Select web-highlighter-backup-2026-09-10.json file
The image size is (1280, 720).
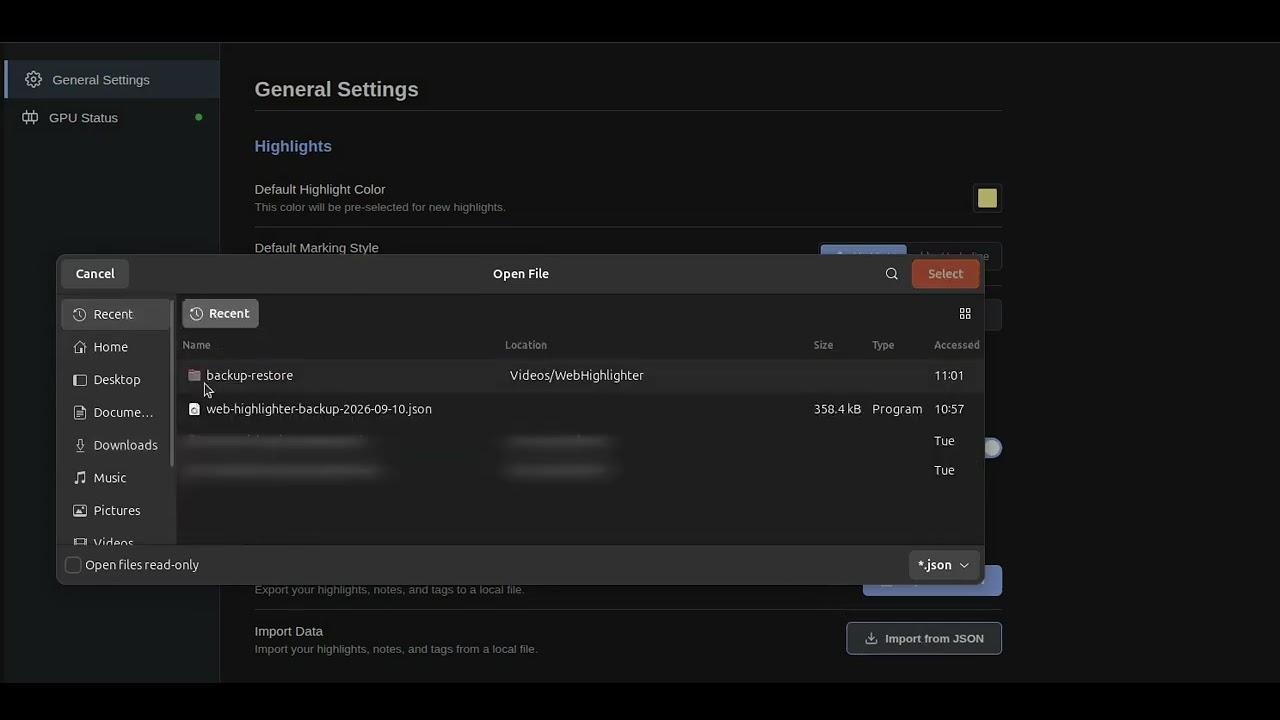click(580, 409)
